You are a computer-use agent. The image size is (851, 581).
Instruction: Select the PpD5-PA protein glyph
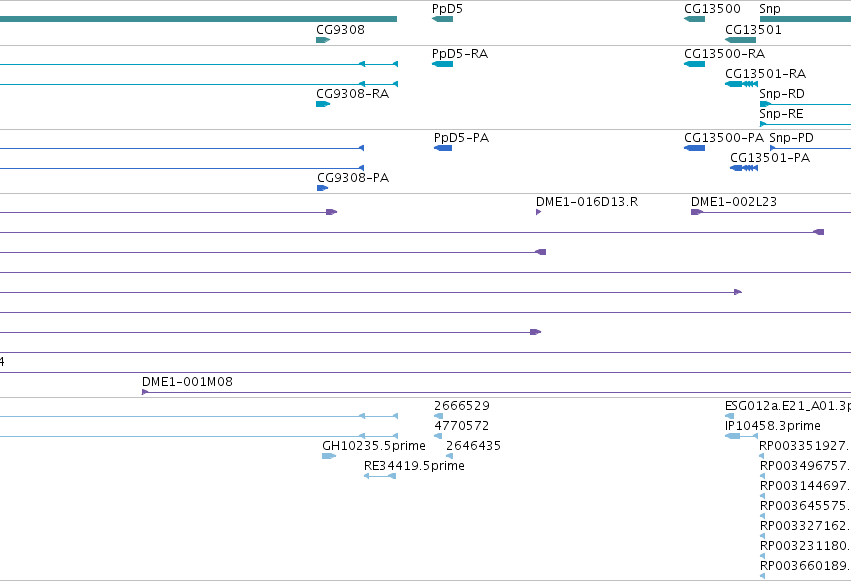pos(443,148)
